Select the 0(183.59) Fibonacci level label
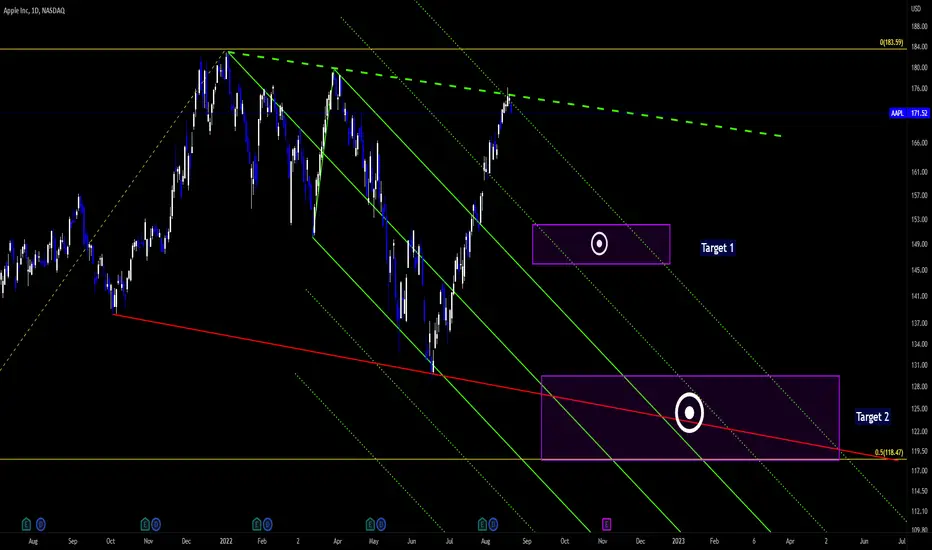The height and width of the screenshot is (550, 932). 891,43
